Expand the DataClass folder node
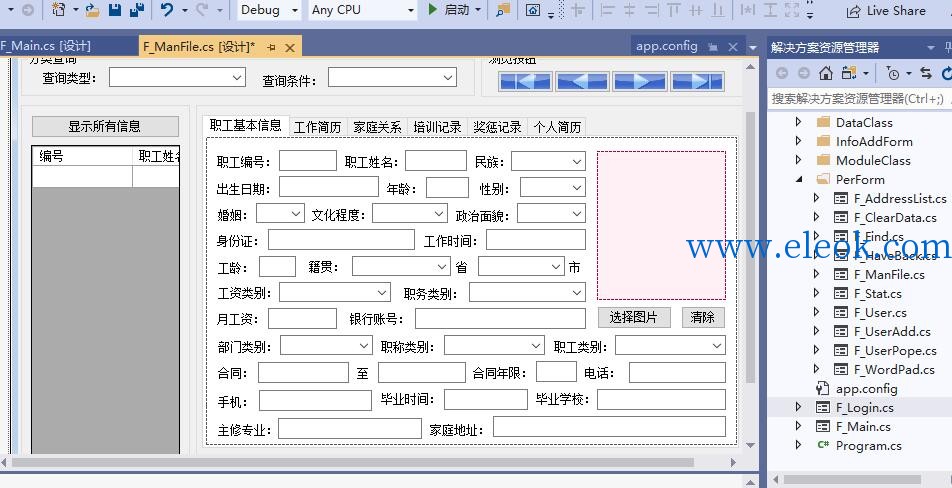This screenshot has width=952, height=488. [x=798, y=122]
